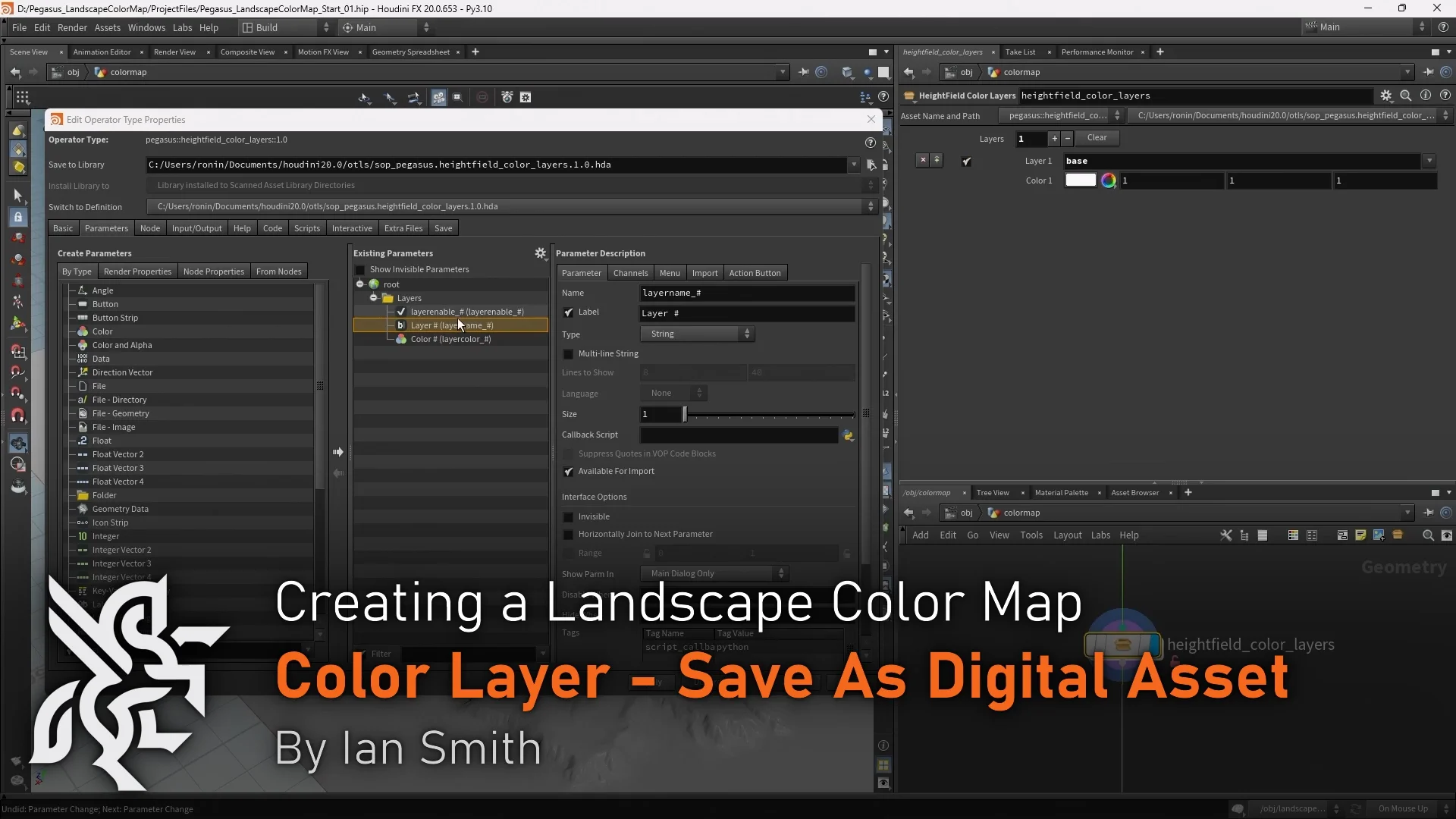Screen dimensions: 1456x819
Task: Enable the Multi-line String option
Action: point(568,354)
